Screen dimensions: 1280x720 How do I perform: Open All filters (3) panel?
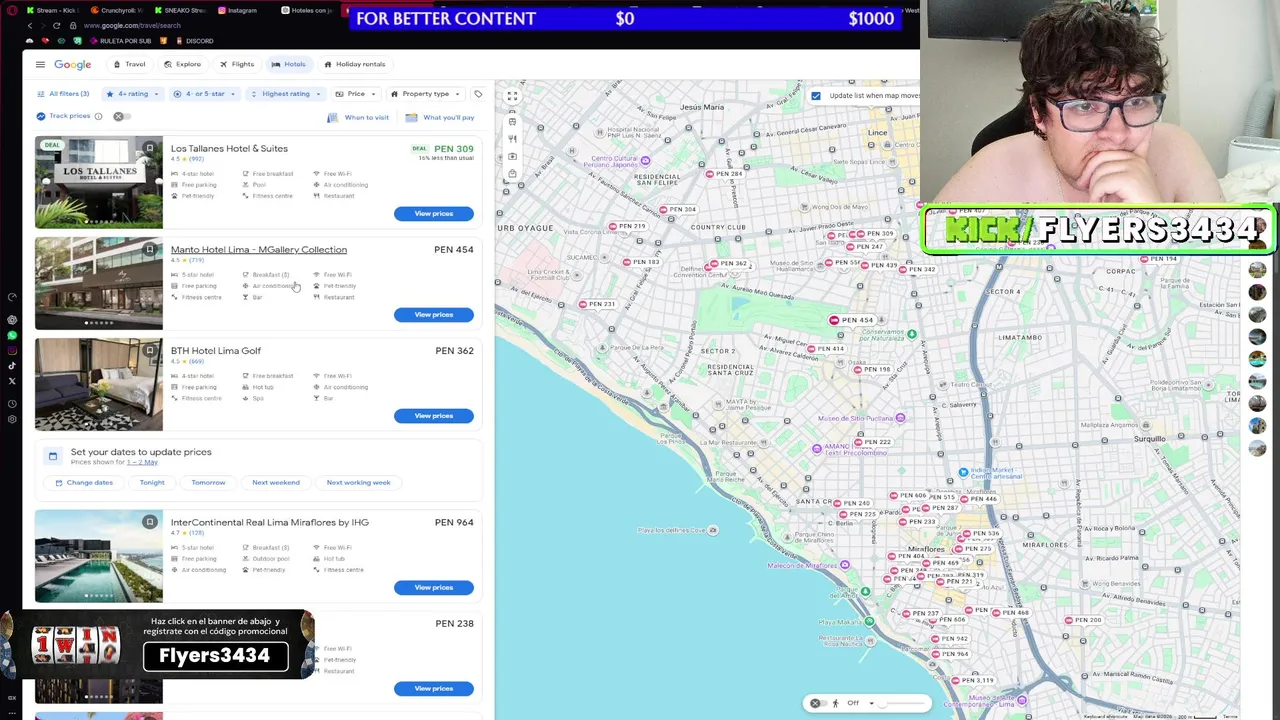pyautogui.click(x=63, y=94)
